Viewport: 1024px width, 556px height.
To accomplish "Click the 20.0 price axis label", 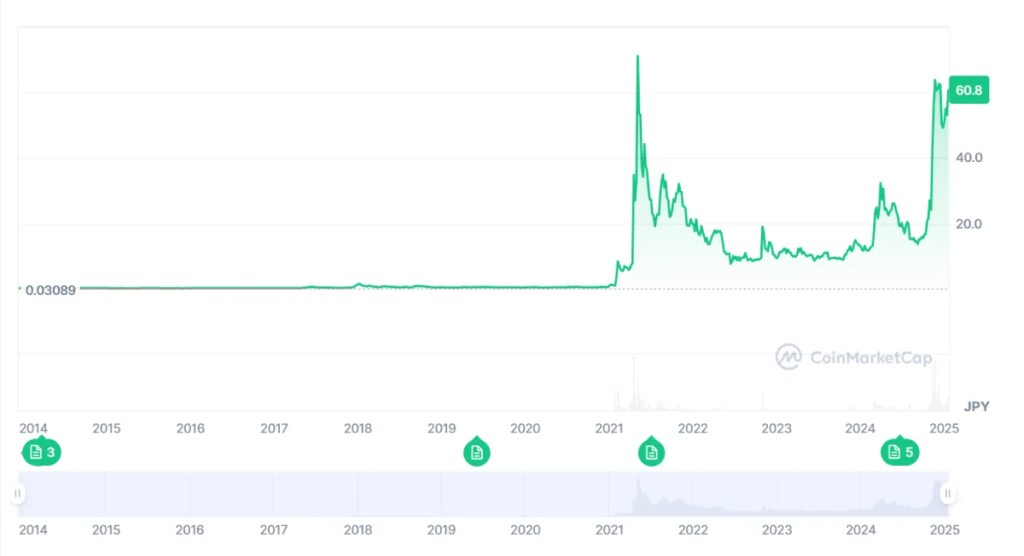I will [970, 224].
